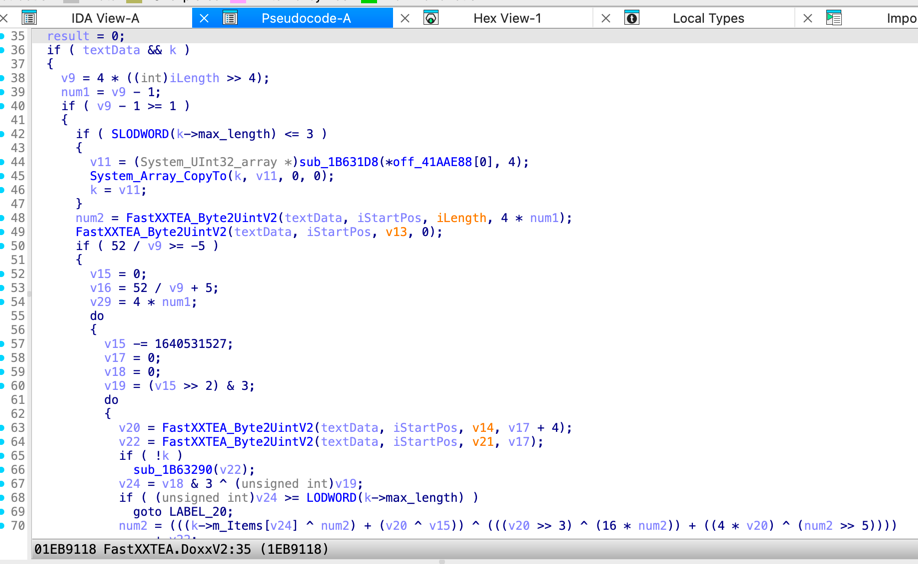Toggle breakpoint dot on line 63

coord(2,428)
